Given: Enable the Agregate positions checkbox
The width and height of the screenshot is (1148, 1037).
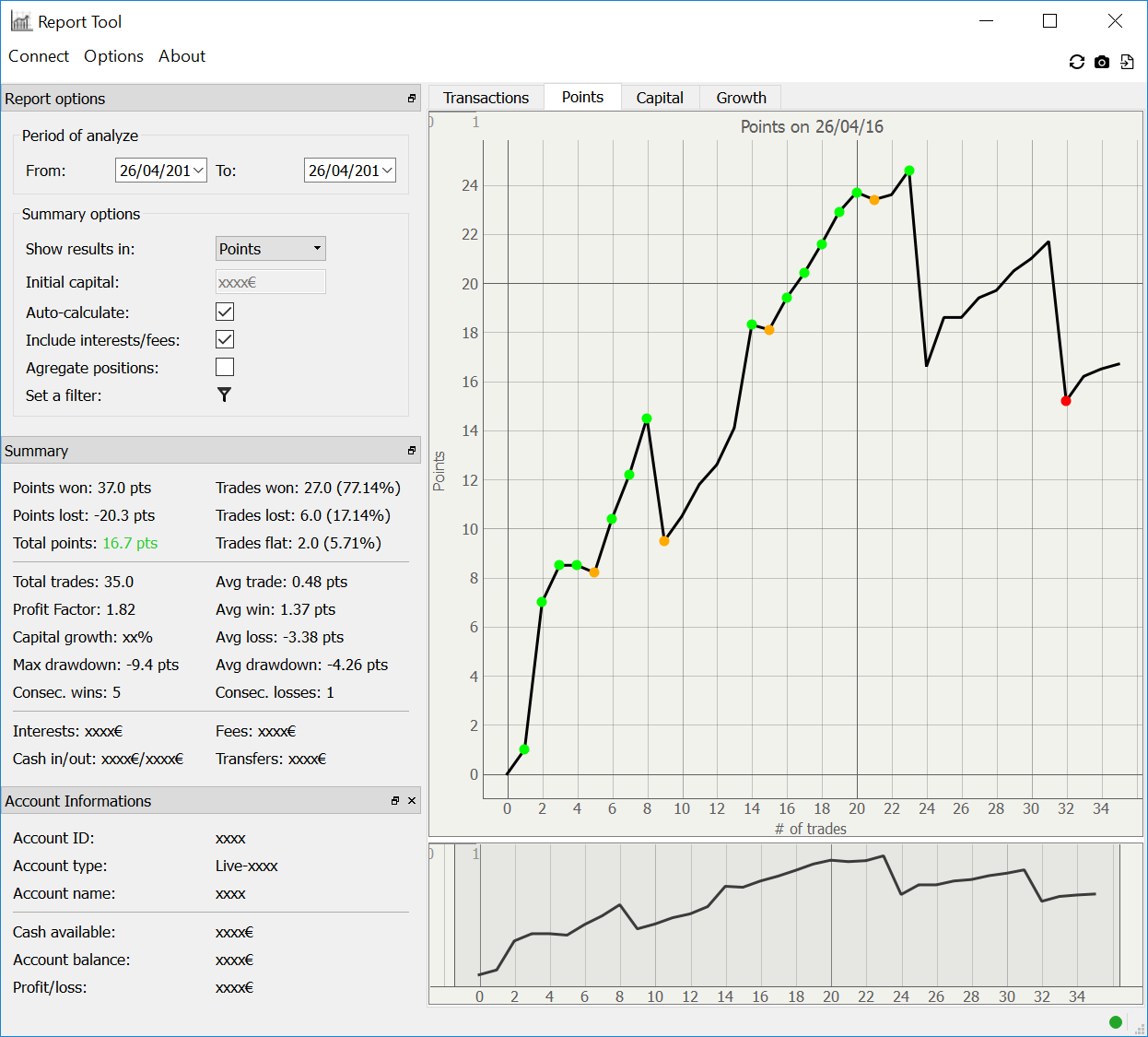Looking at the screenshot, I should [225, 367].
